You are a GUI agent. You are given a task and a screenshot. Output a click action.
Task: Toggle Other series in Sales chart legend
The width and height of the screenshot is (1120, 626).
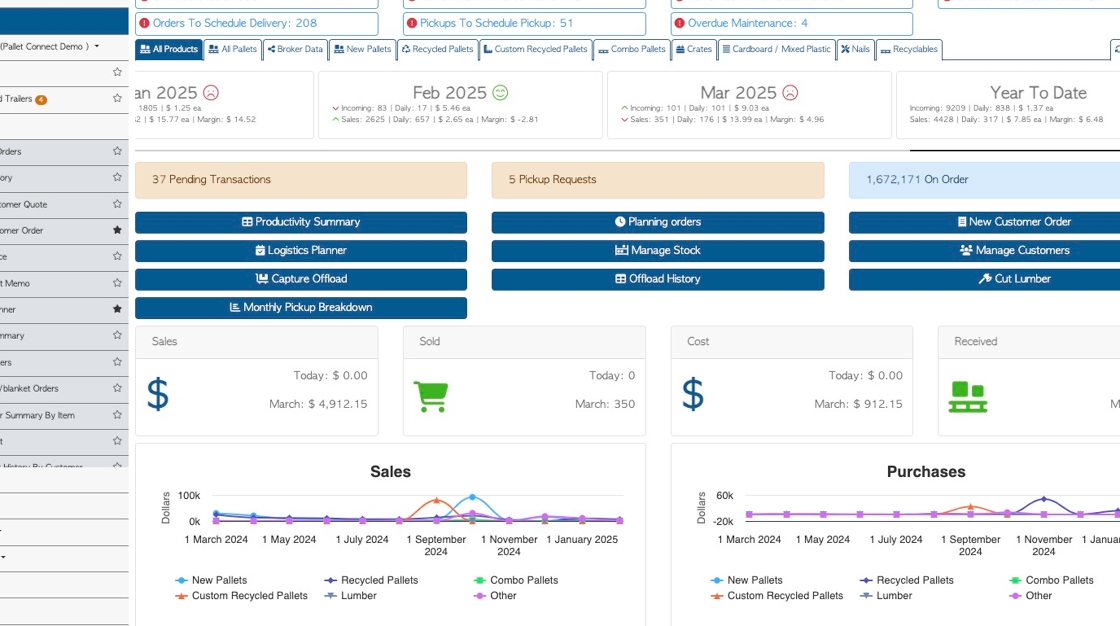pos(494,595)
